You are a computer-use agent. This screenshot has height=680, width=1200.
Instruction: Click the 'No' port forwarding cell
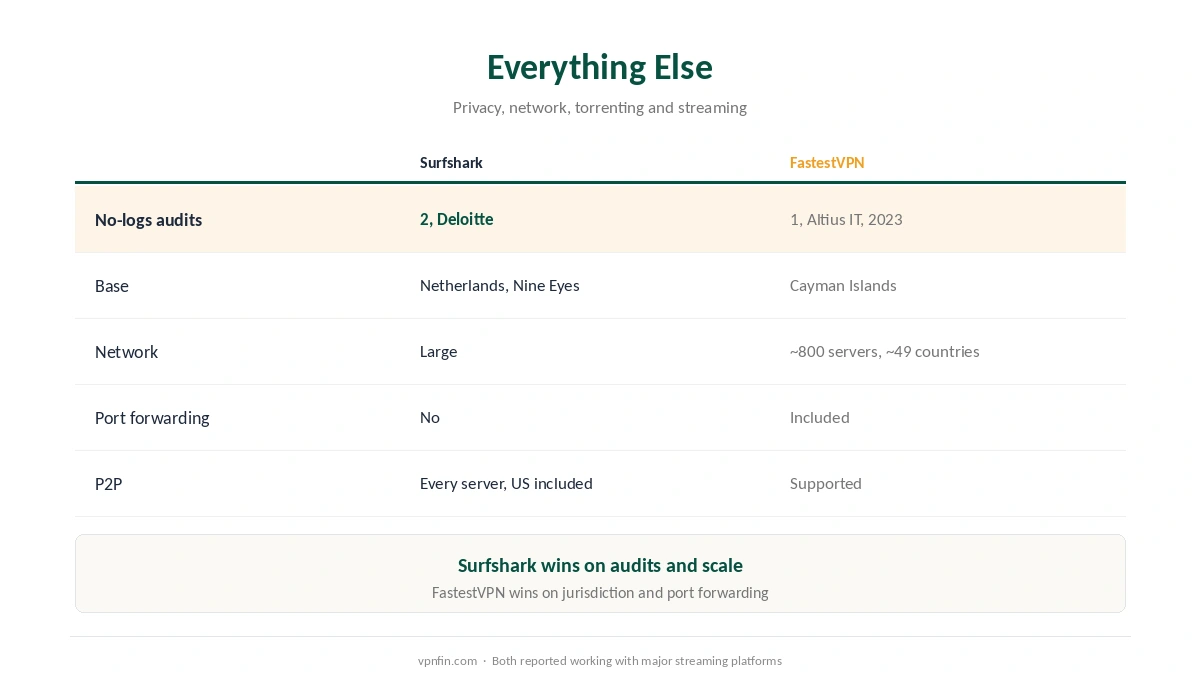click(x=429, y=417)
